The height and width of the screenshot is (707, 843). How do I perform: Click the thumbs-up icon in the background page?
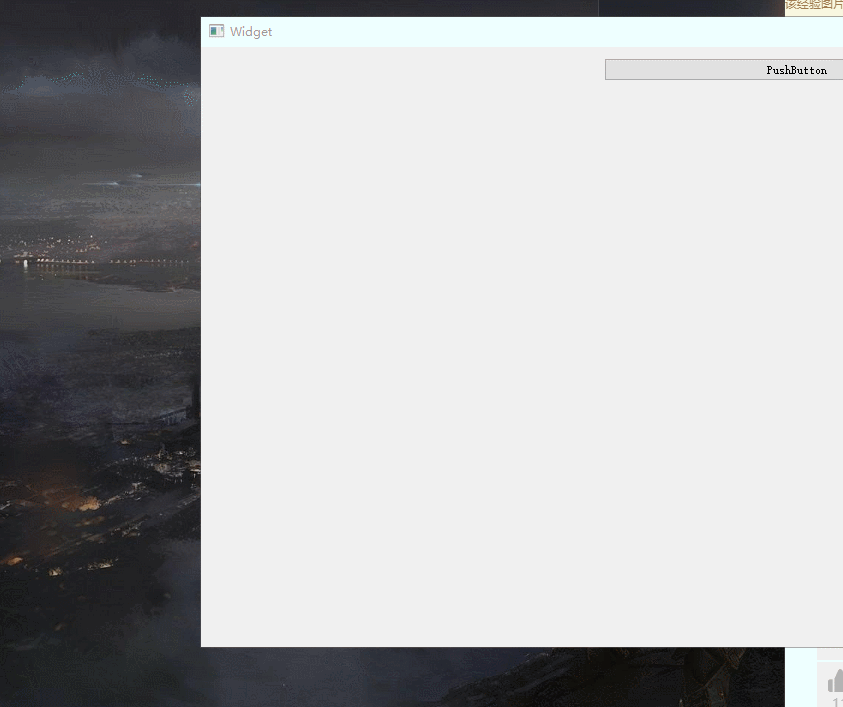tap(835, 681)
